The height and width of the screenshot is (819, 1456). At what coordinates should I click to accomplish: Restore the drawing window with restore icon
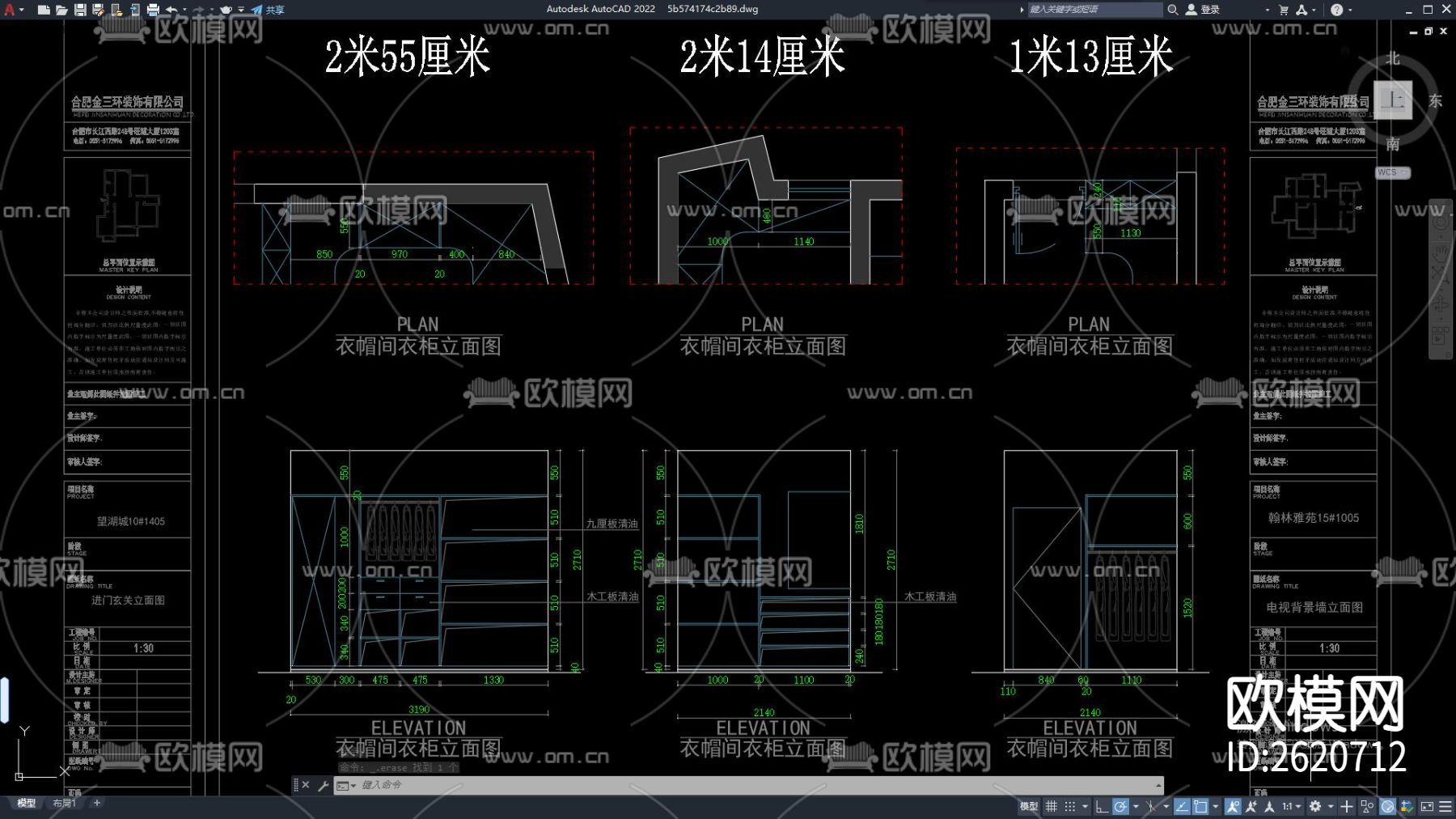(x=1428, y=32)
